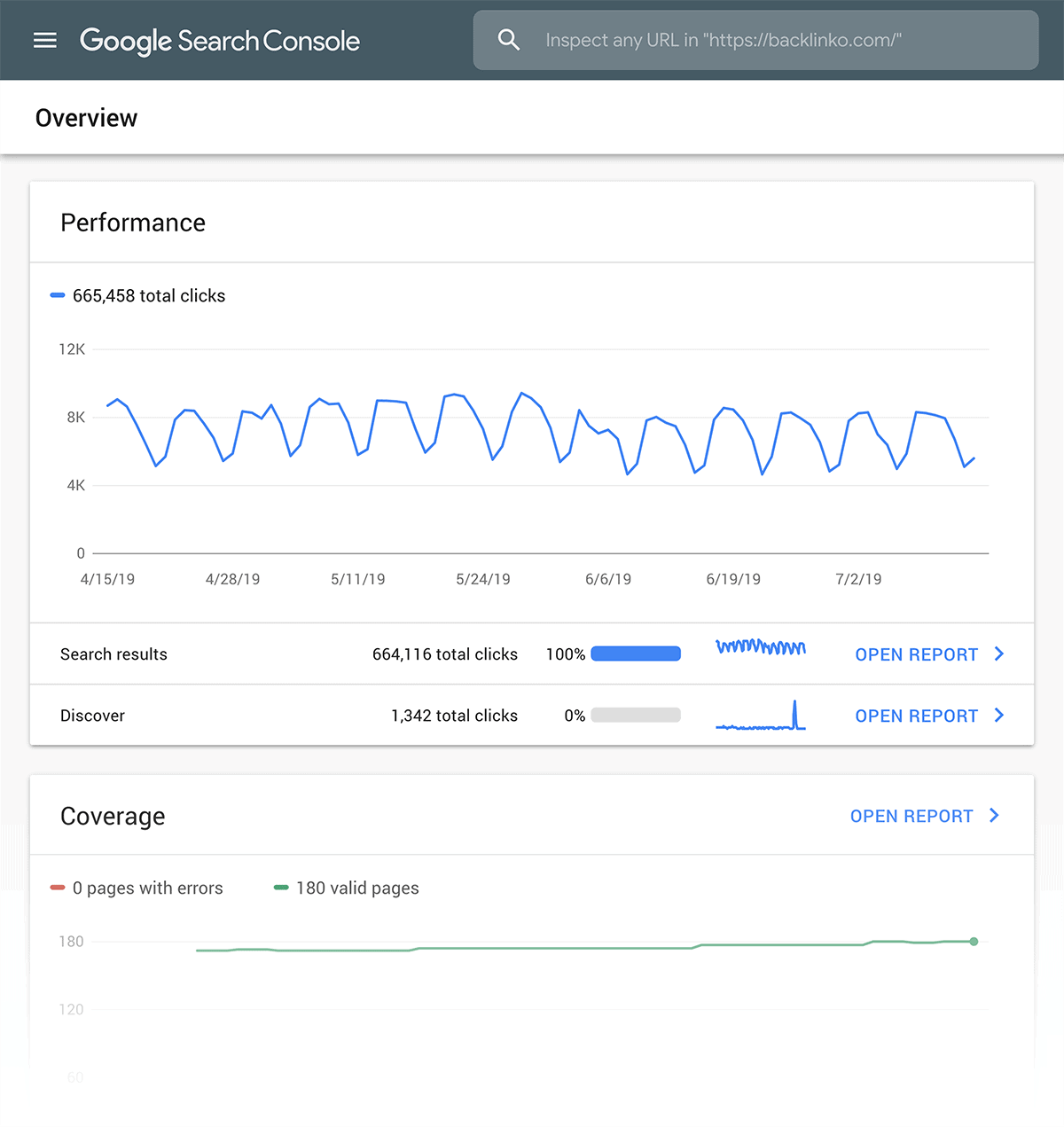Click the 0% percentage label
The height and width of the screenshot is (1127, 1064).
click(x=575, y=716)
